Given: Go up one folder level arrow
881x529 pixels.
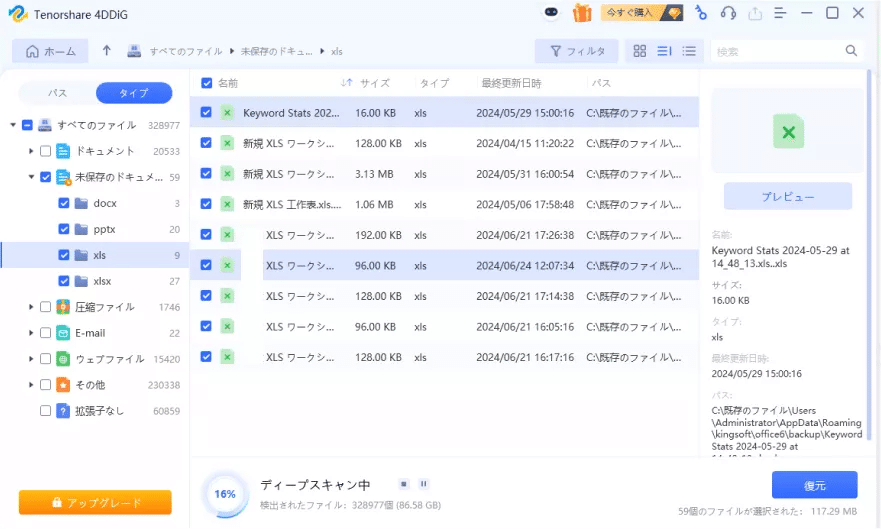Looking at the screenshot, I should coord(107,51).
